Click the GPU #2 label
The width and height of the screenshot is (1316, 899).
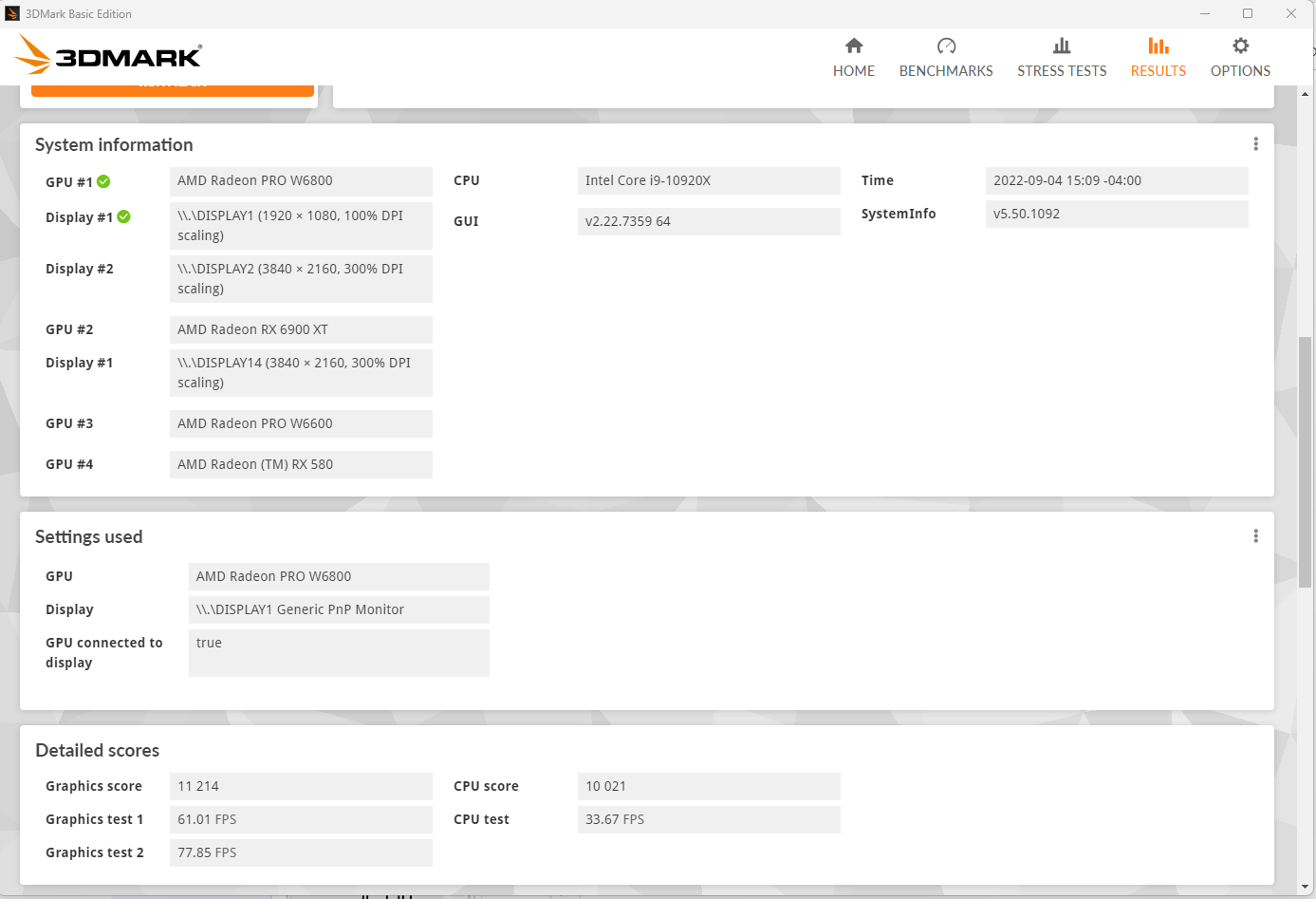pyautogui.click(x=69, y=329)
